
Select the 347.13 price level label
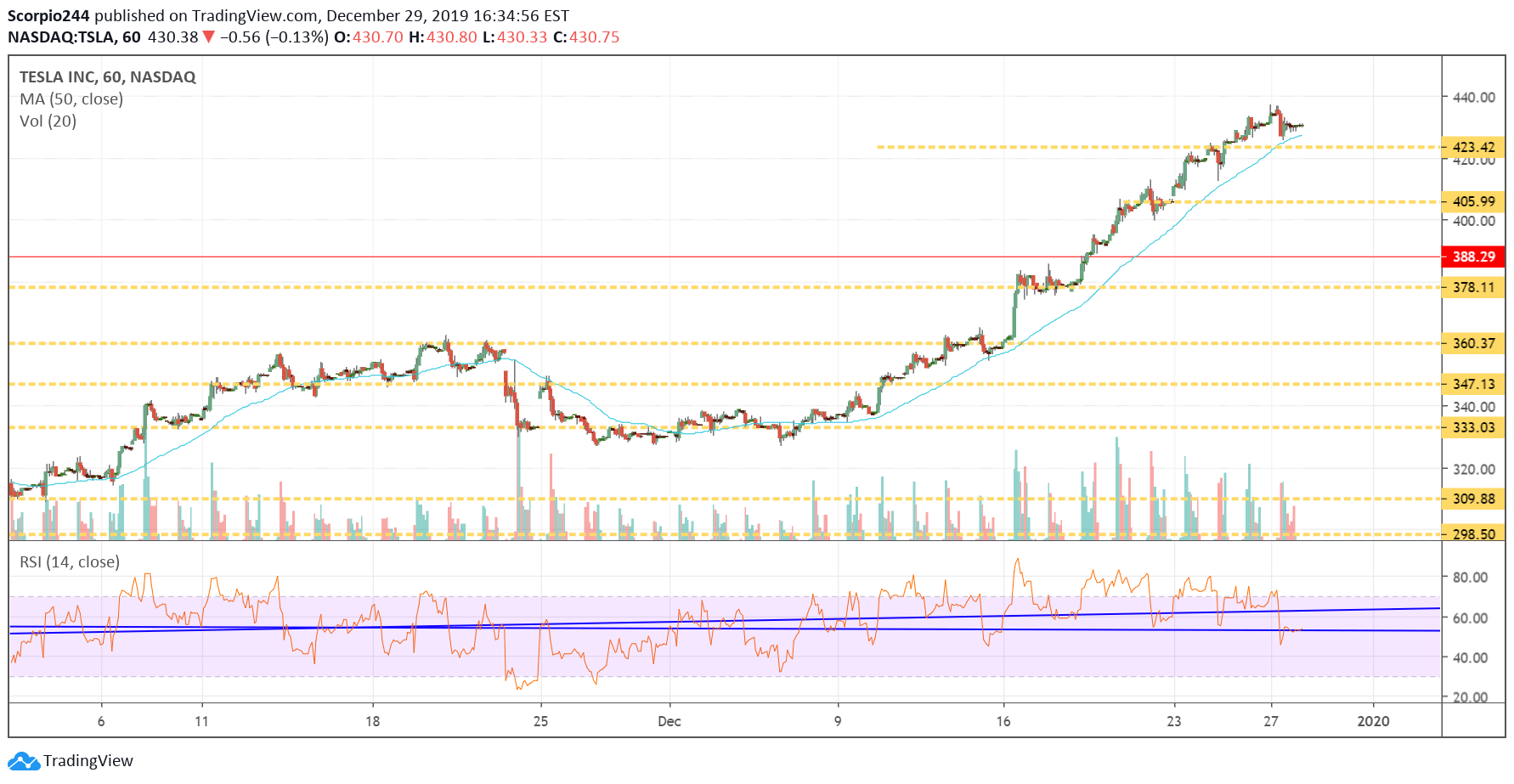point(1473,384)
